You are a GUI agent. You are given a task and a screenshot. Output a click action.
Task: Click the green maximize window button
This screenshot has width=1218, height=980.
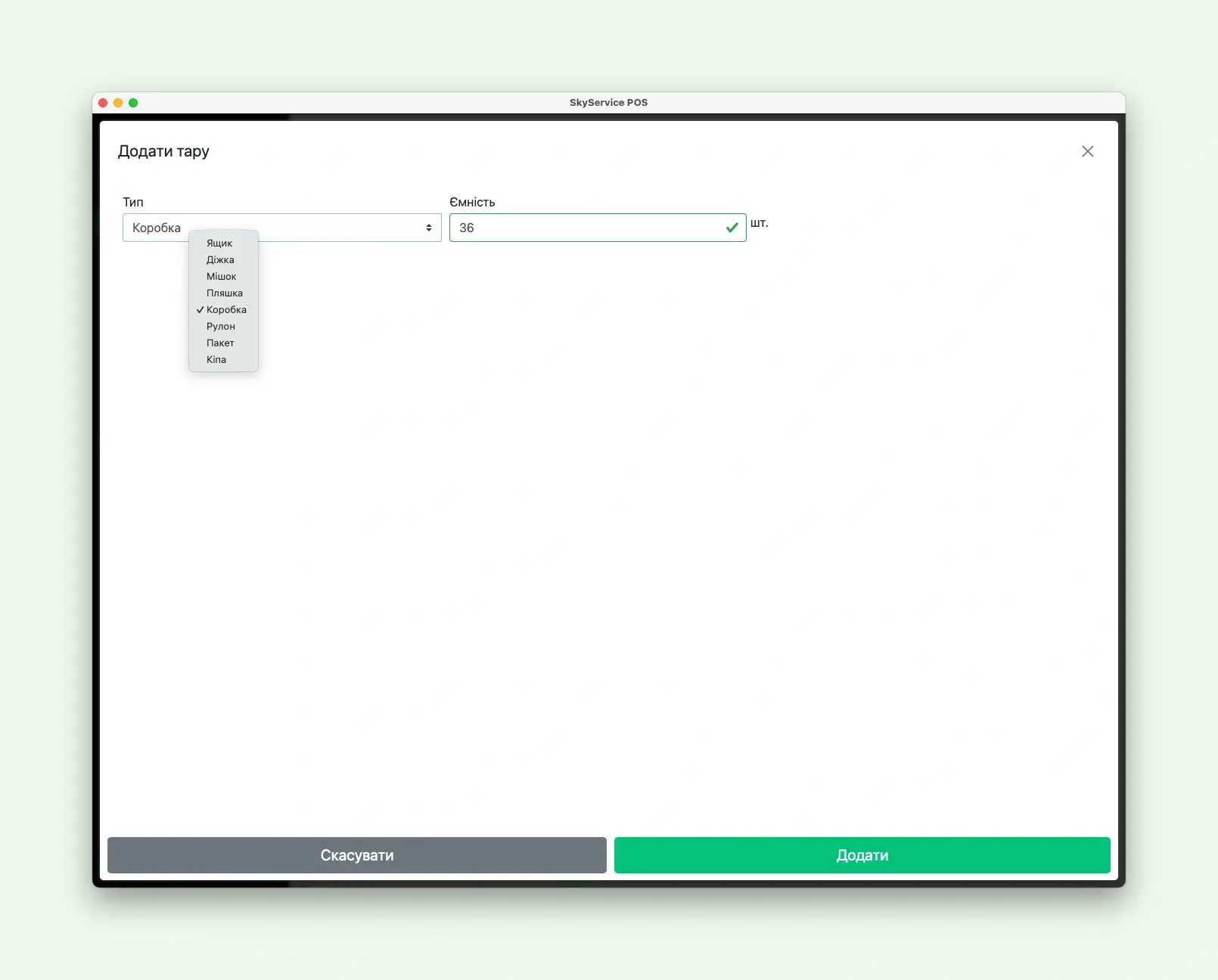coord(133,103)
